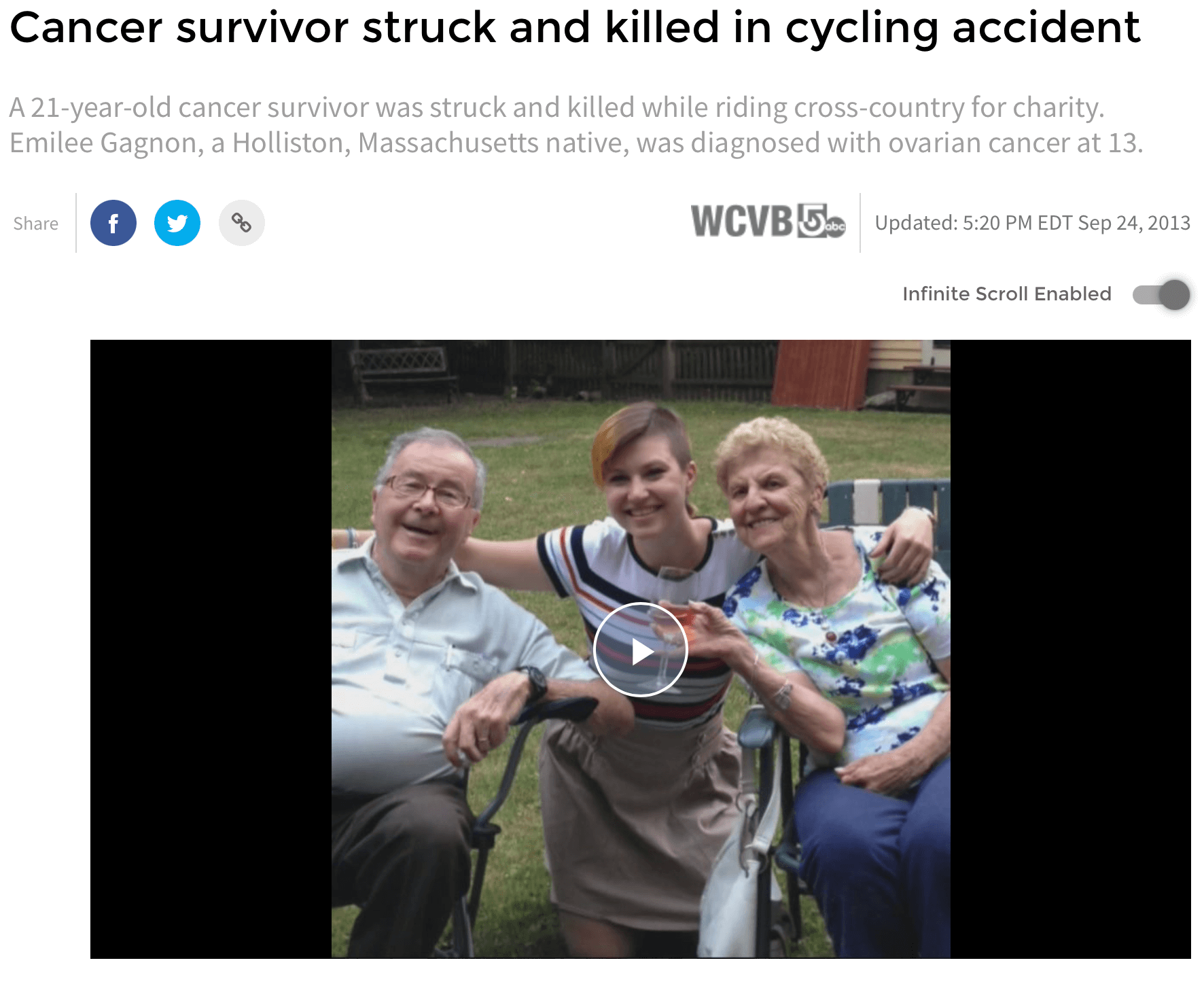Click the abc badge in WCVB logo

pyautogui.click(x=835, y=227)
